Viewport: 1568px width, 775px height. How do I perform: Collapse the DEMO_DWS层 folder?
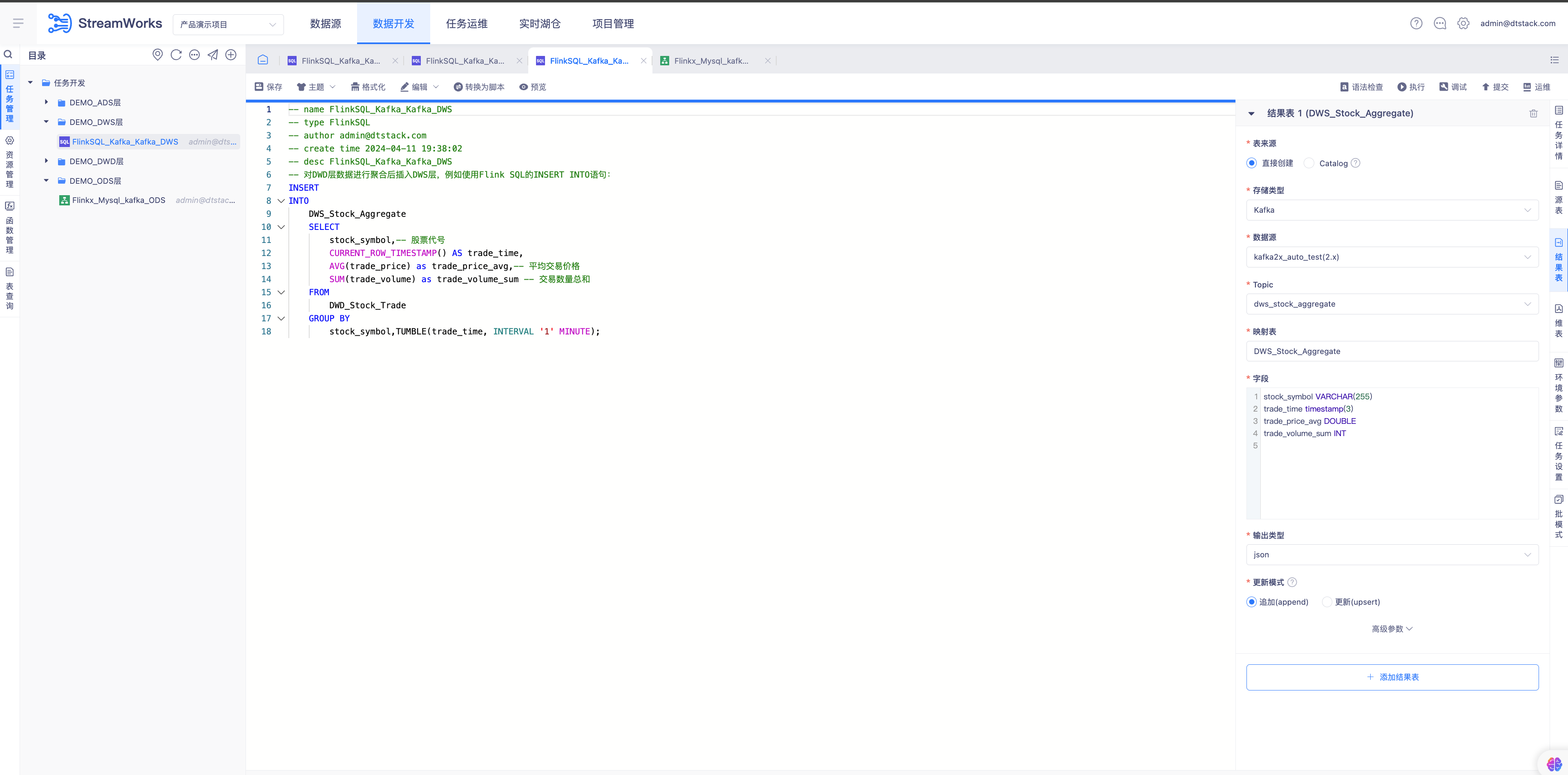click(x=46, y=122)
